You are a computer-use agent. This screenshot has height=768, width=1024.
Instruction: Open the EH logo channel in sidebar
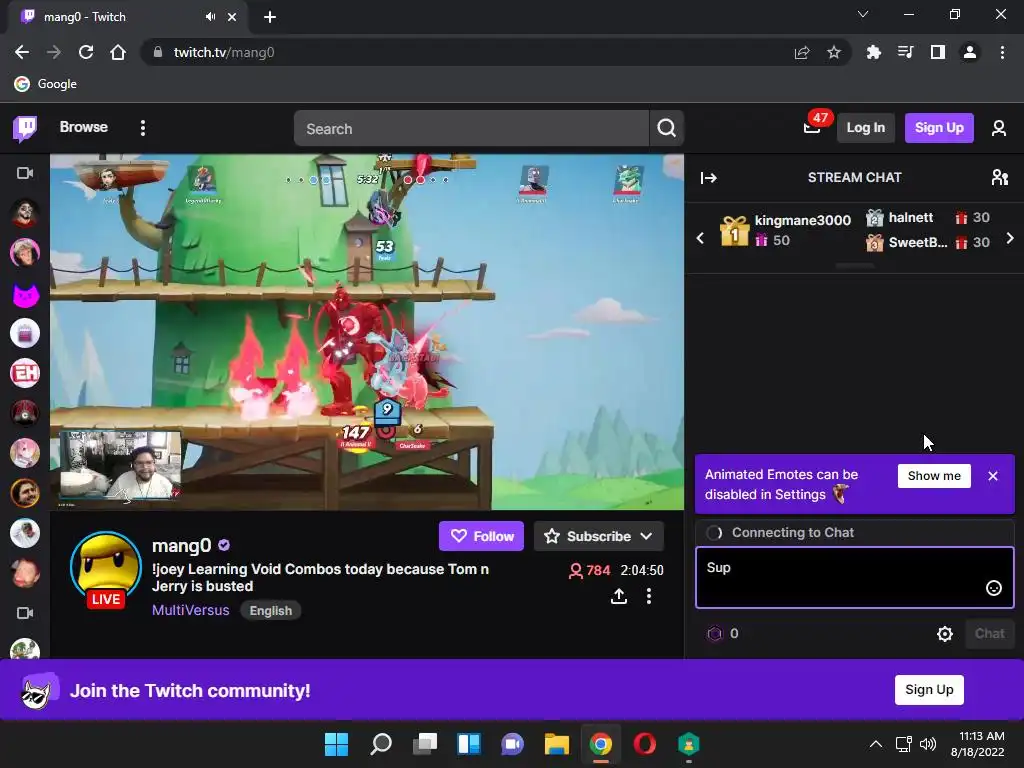coord(25,373)
